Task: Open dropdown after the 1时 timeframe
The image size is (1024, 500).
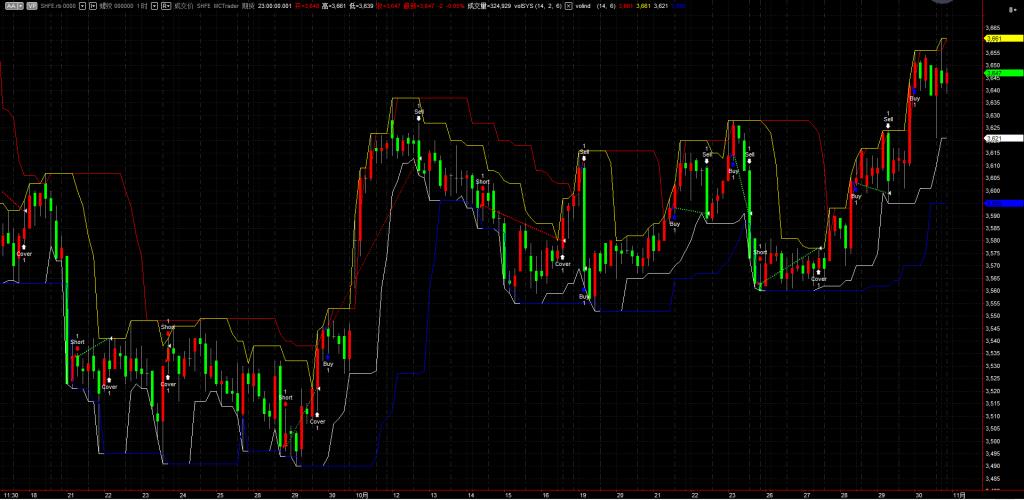Action: (x=153, y=6)
